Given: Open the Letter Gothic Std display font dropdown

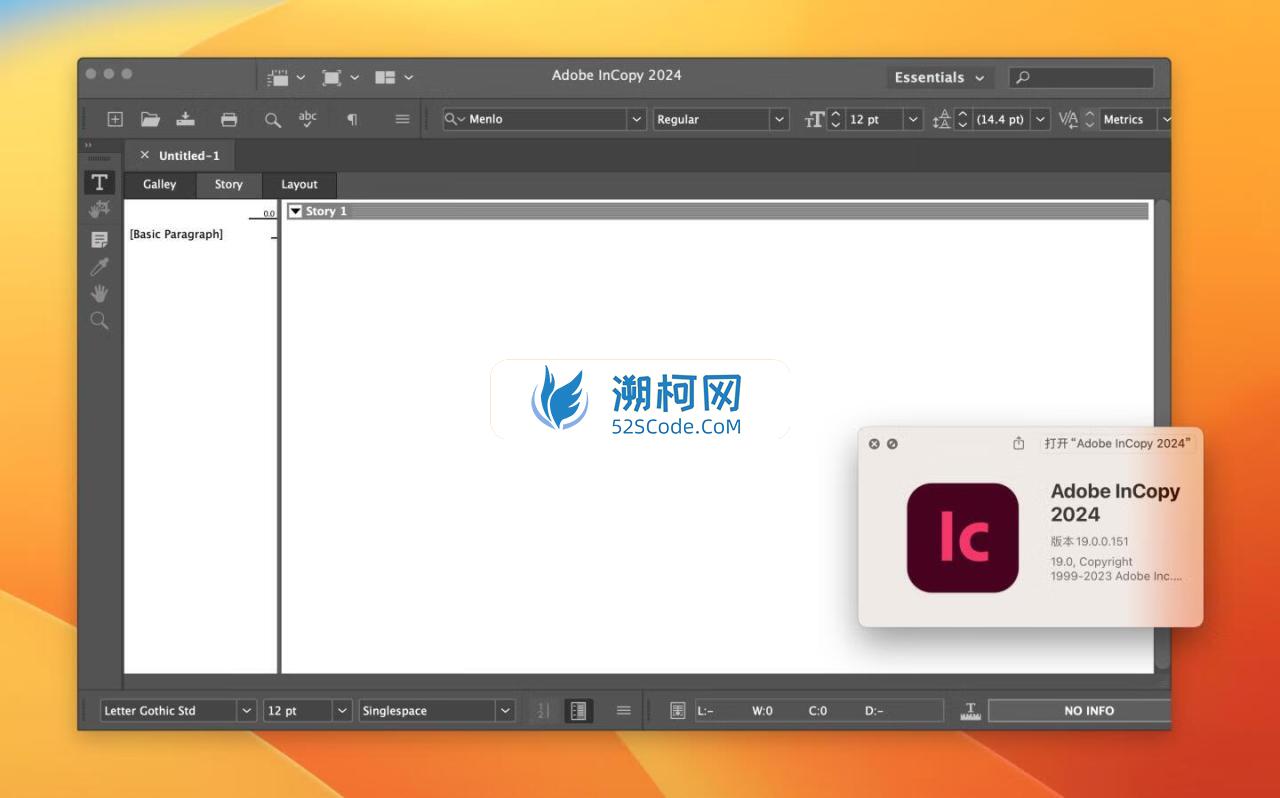Looking at the screenshot, I should pyautogui.click(x=247, y=711).
